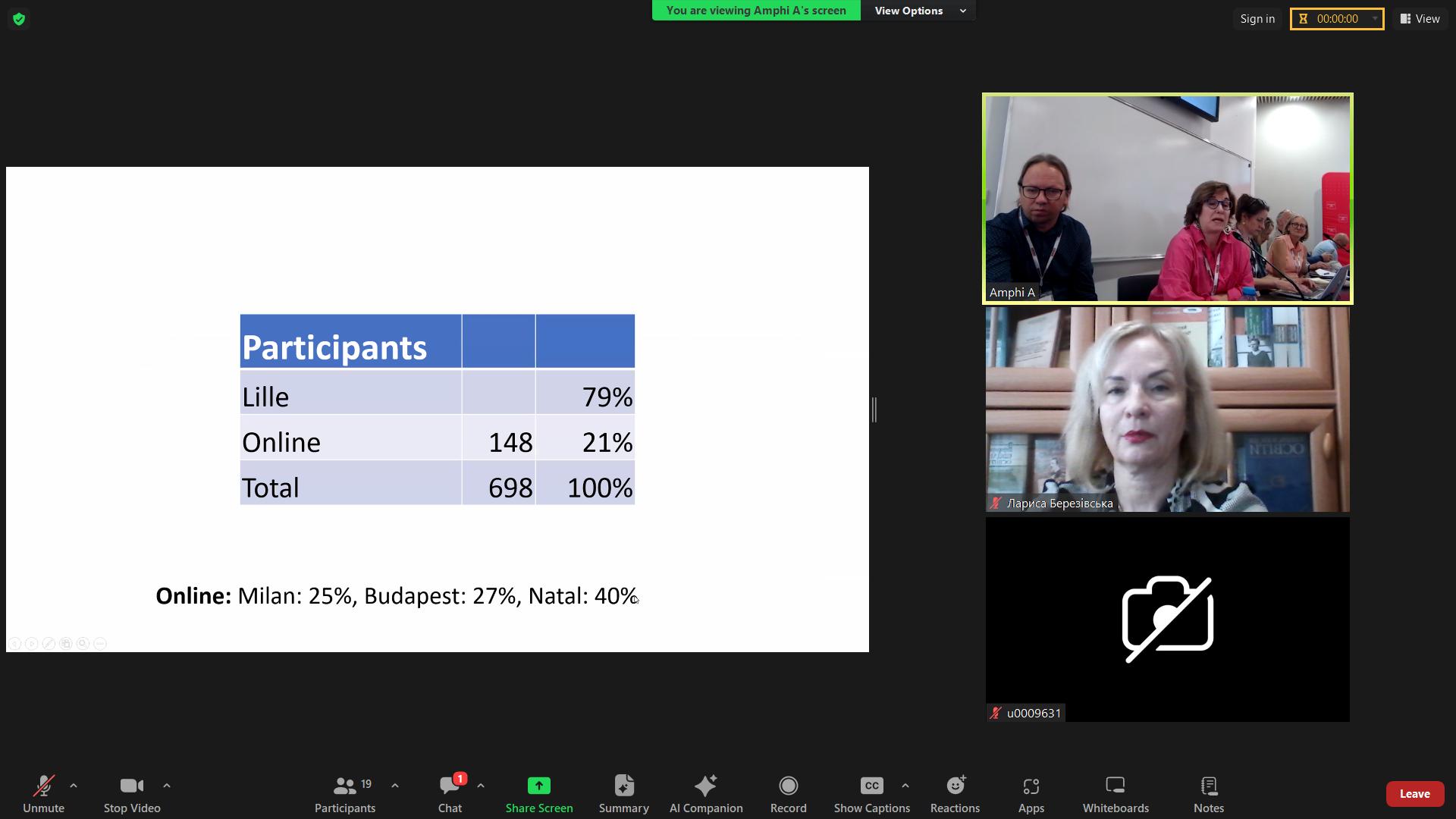Open audio options arrow next to Unmute
Screen dimensions: 1456x819
[x=74, y=786]
